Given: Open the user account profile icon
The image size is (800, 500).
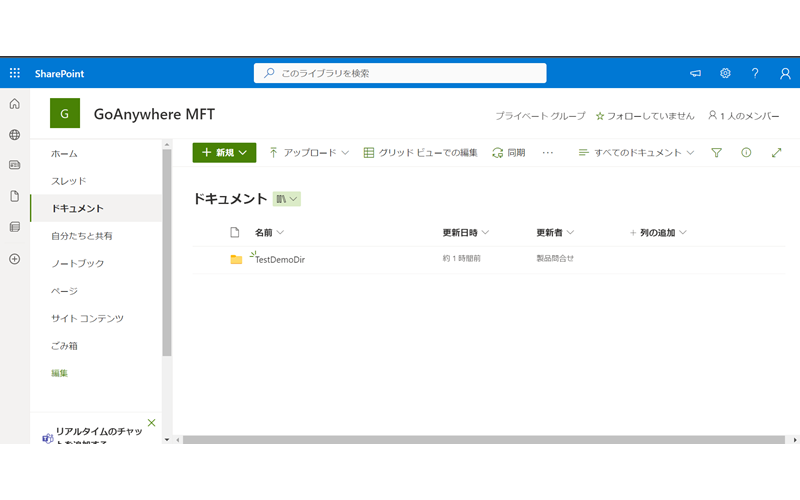Looking at the screenshot, I should (x=785, y=73).
